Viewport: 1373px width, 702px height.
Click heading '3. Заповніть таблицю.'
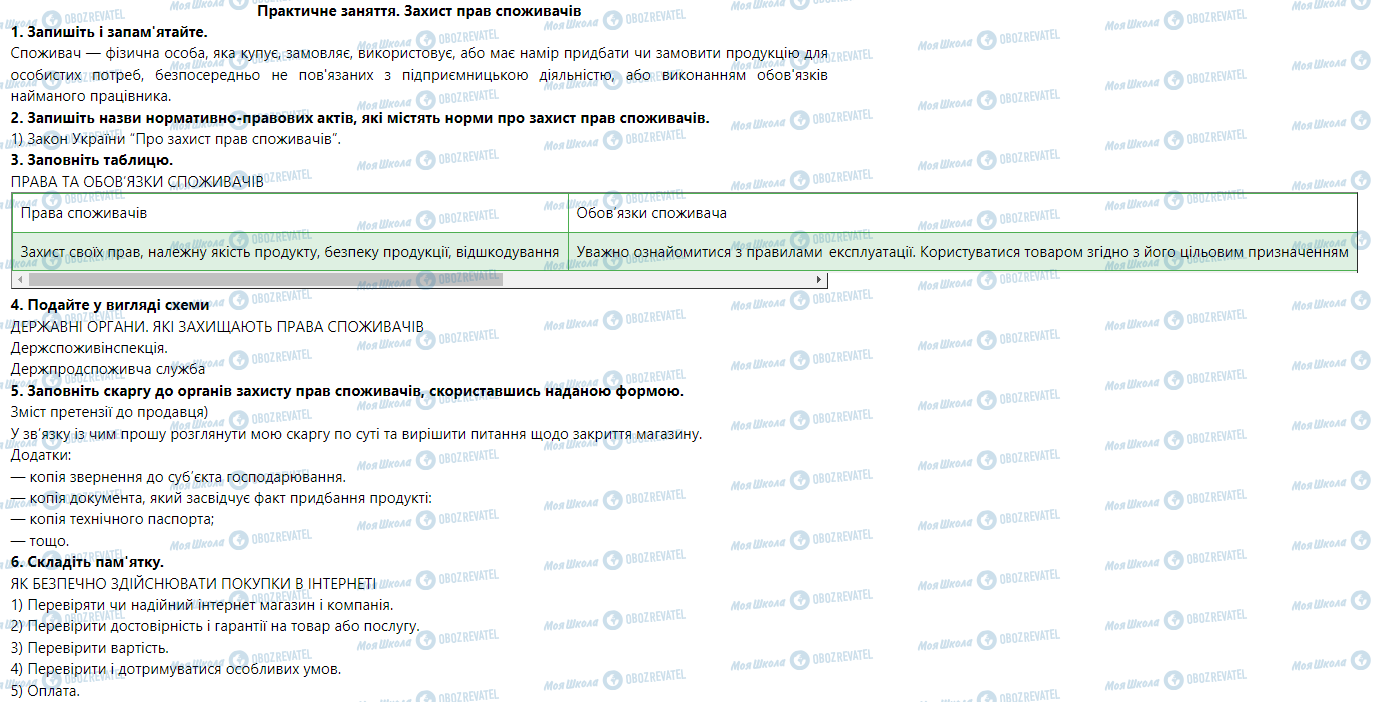click(x=92, y=160)
